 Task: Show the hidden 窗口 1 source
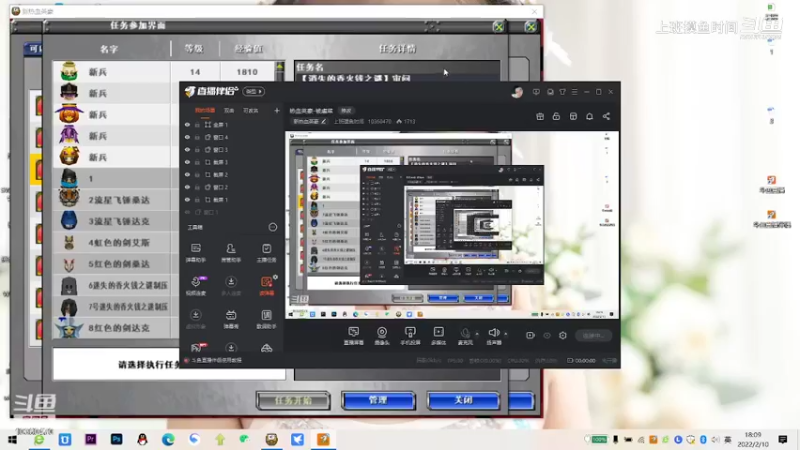tap(187, 212)
